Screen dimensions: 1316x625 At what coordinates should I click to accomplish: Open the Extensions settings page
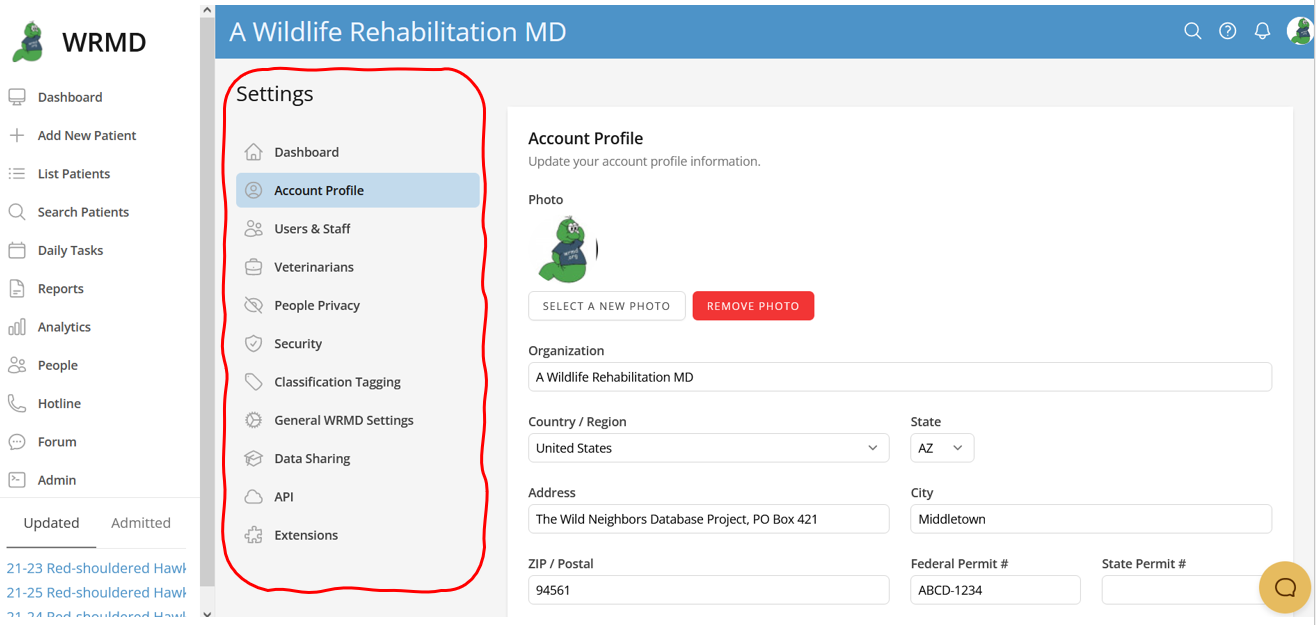[358, 535]
